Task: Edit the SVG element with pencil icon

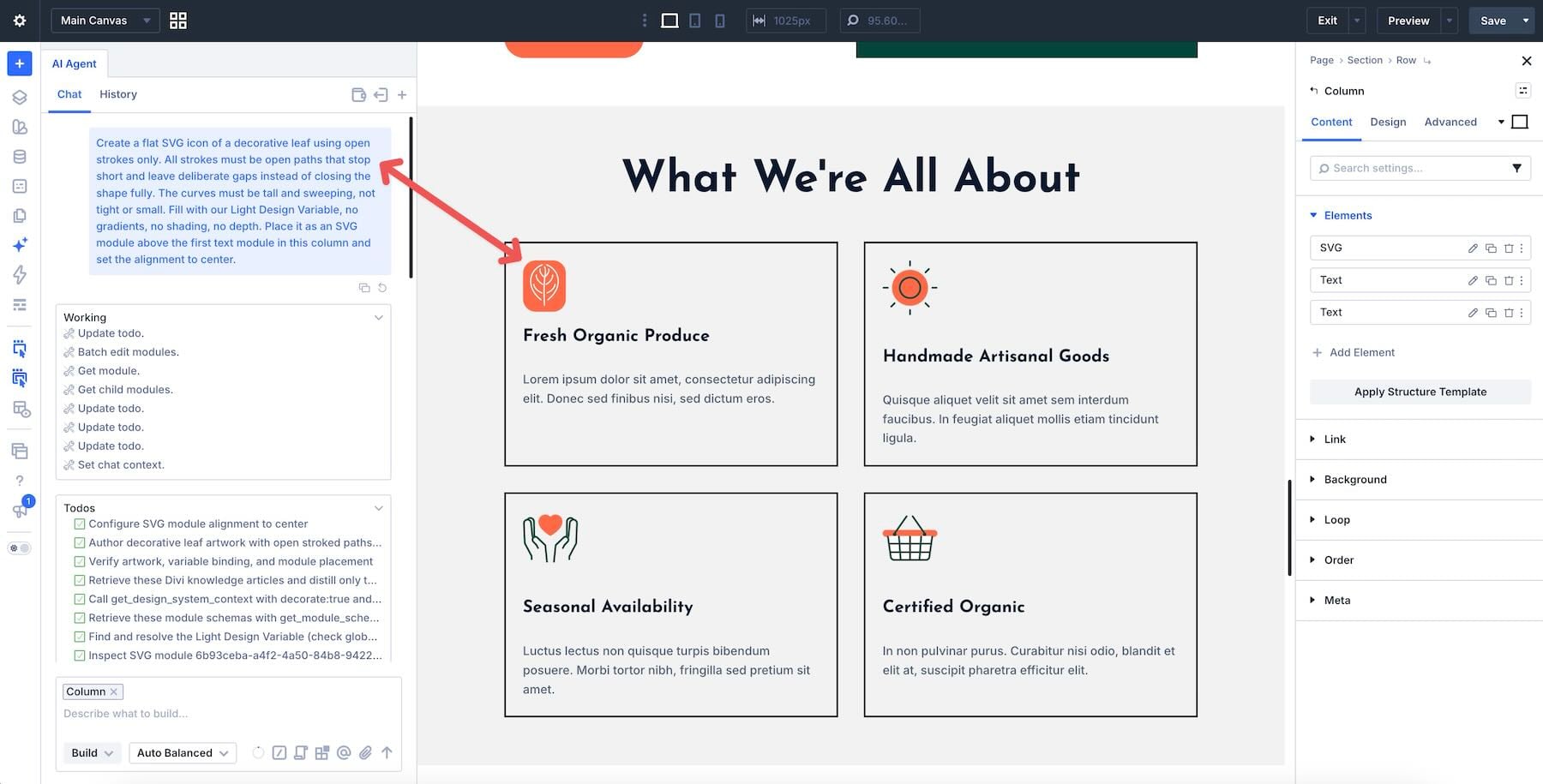Action: tap(1473, 248)
